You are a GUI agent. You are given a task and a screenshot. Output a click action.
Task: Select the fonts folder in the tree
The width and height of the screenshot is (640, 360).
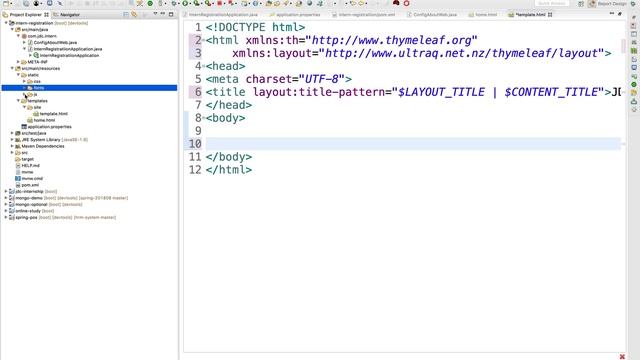89,88
